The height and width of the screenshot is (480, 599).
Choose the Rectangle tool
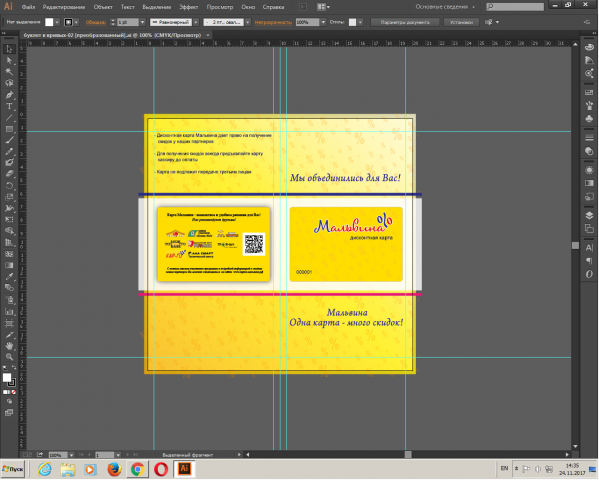coord(9,129)
